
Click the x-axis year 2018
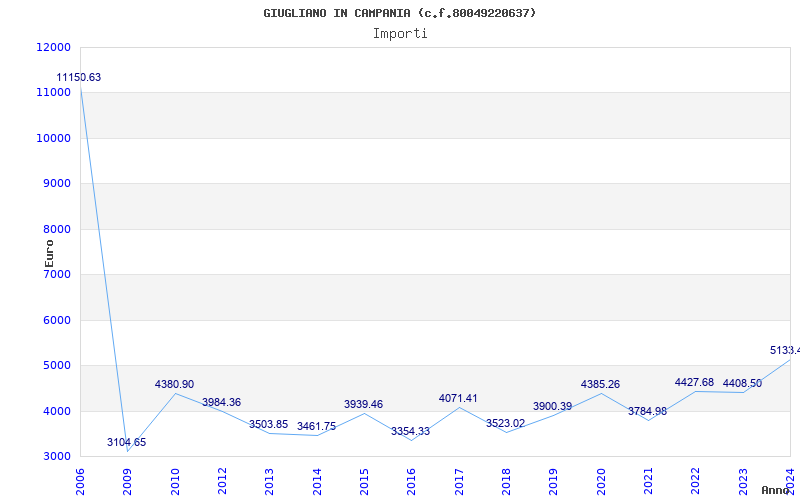(x=506, y=481)
